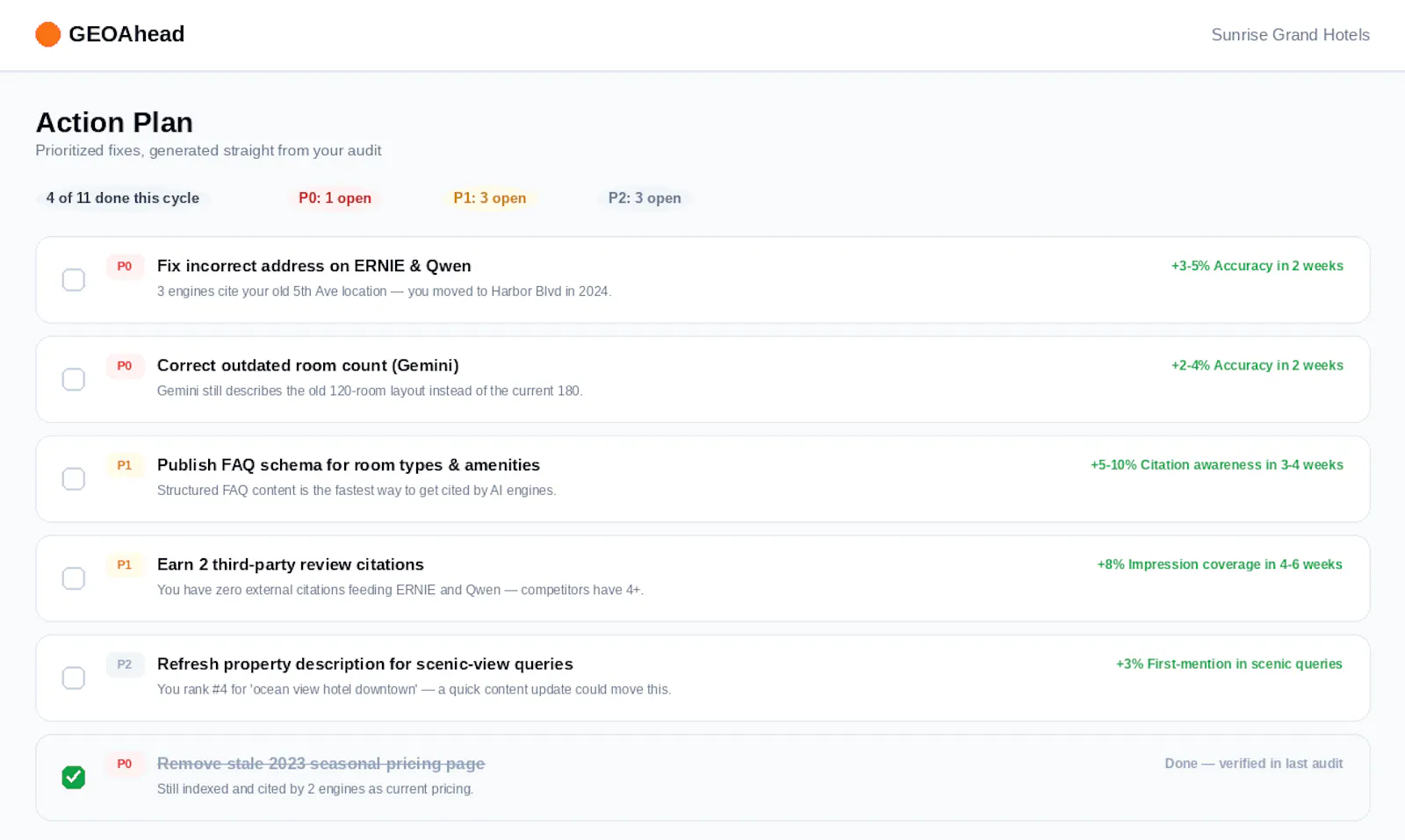Click the ocean view hotel downtown description
The height and width of the screenshot is (840, 1405).
[x=414, y=690]
